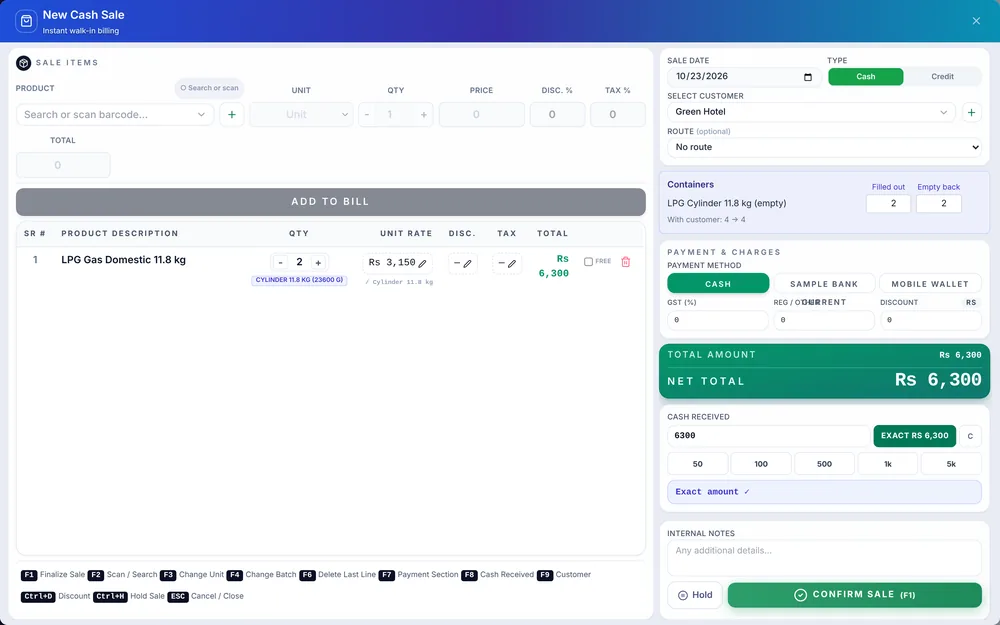The image size is (1000, 625).
Task: Click the Price input field
Action: pyautogui.click(x=482, y=115)
